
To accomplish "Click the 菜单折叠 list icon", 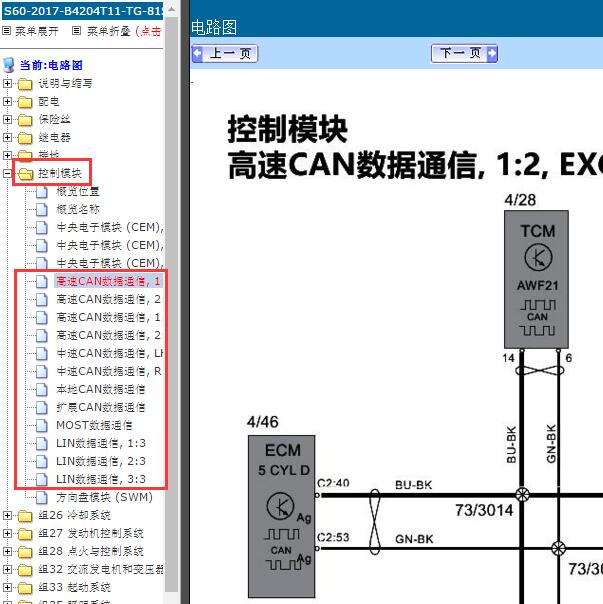I will [x=77, y=30].
